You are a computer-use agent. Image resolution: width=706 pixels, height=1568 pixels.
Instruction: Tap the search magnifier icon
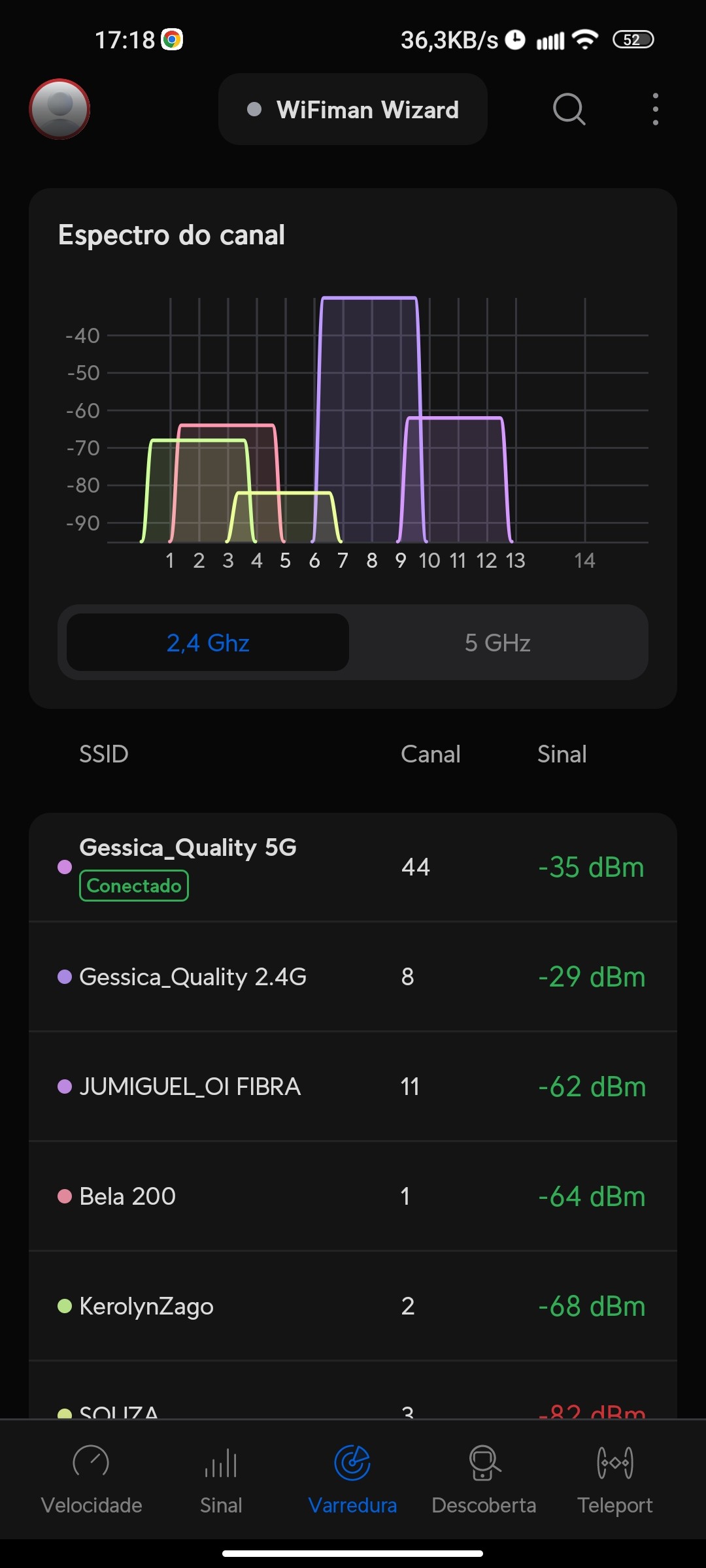point(569,109)
